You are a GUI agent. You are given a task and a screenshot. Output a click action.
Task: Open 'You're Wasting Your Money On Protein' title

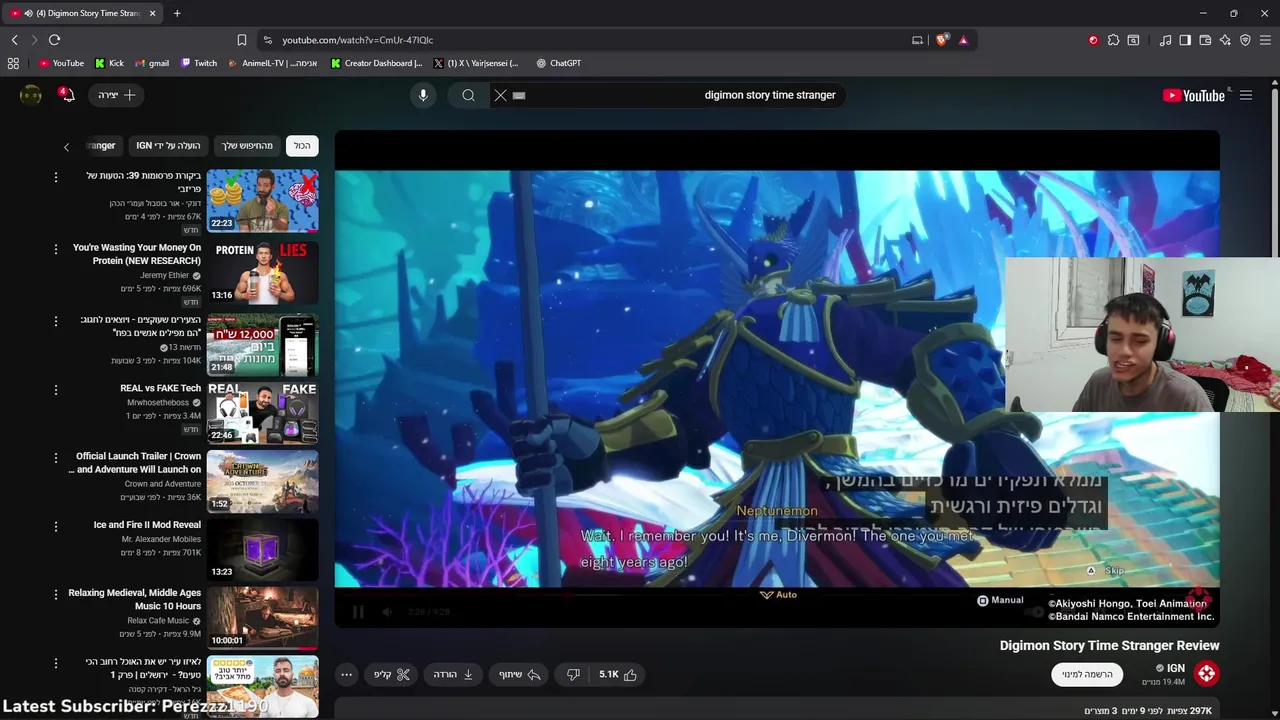pos(137,254)
